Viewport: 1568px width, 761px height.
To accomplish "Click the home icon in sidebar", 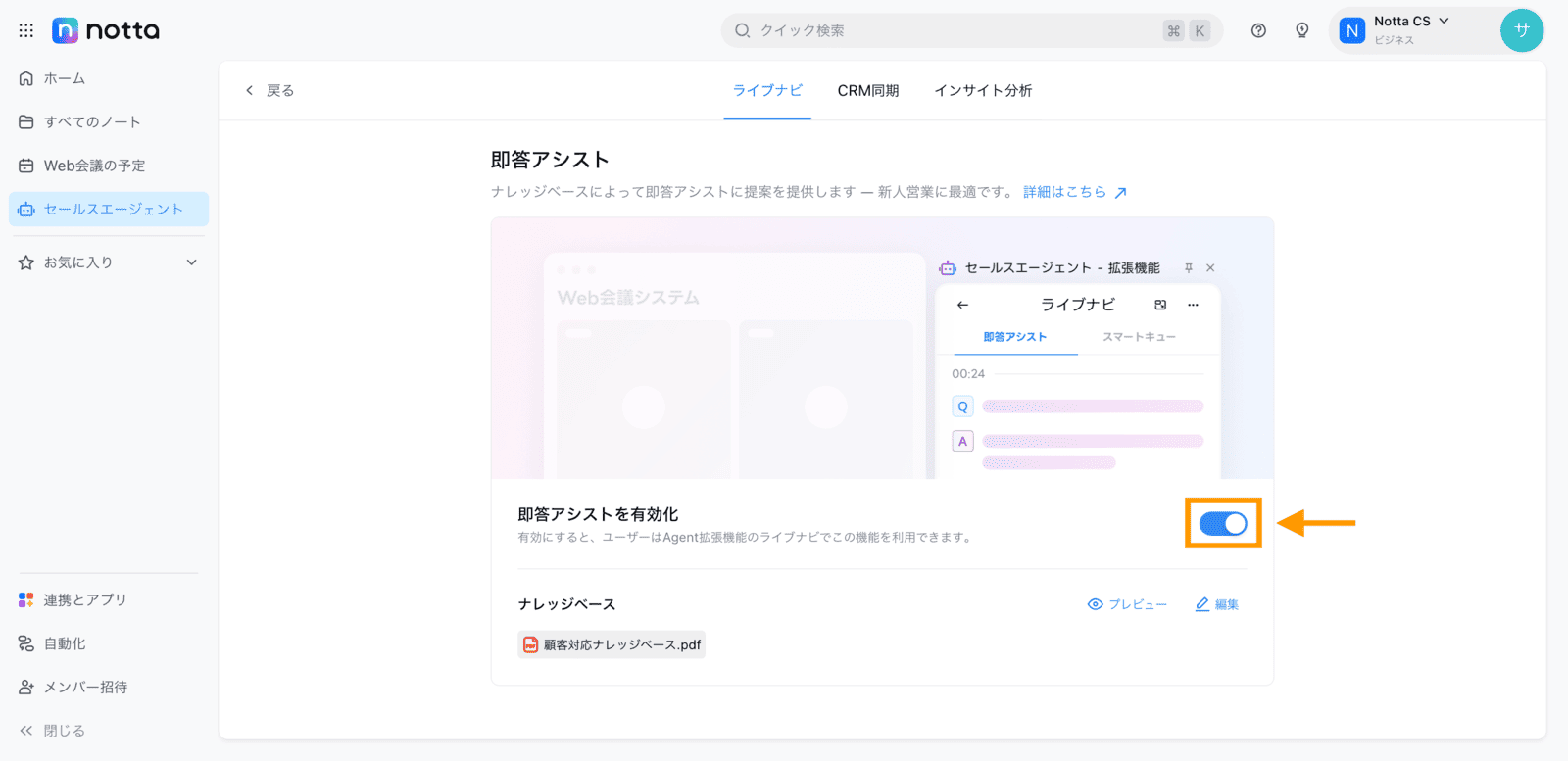I will (26, 78).
